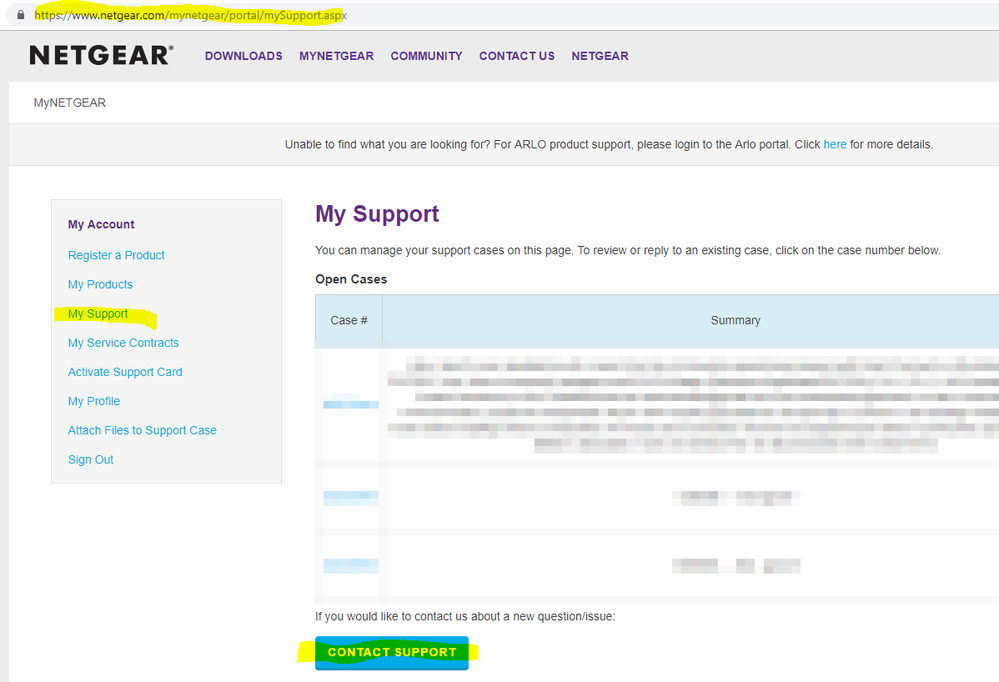Open the MYNETGEAR menu
999x682 pixels.
coord(336,56)
